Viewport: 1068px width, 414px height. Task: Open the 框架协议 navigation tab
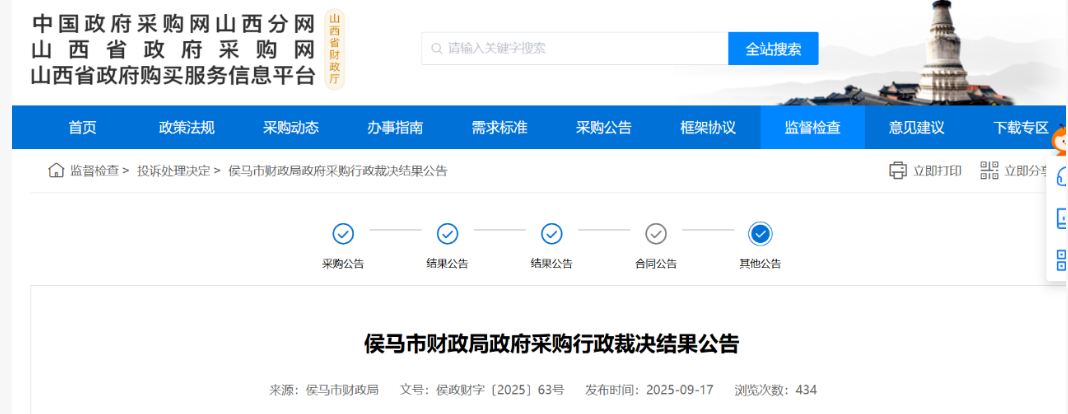pos(708,128)
